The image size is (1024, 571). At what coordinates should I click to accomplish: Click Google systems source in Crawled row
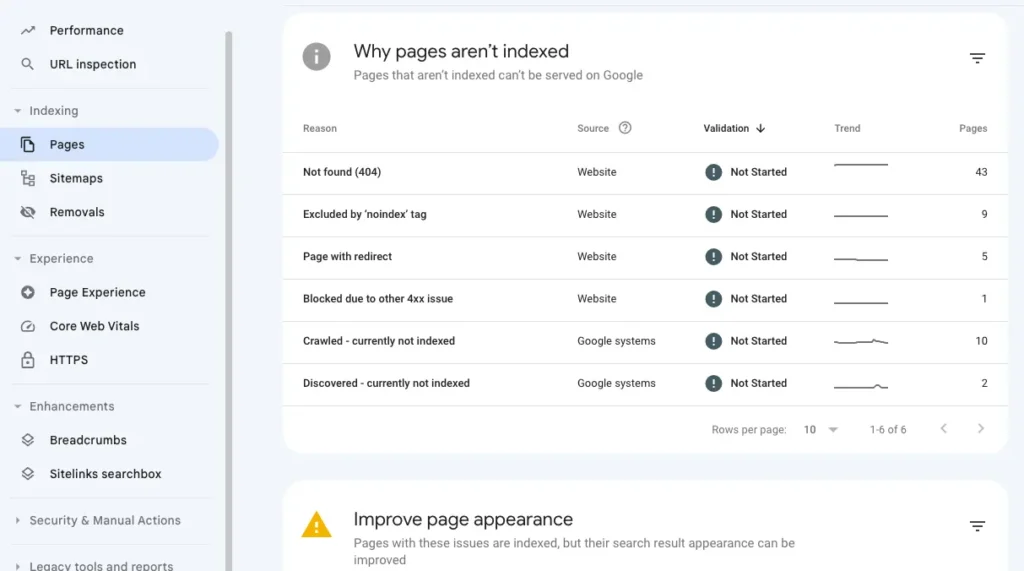click(x=616, y=341)
